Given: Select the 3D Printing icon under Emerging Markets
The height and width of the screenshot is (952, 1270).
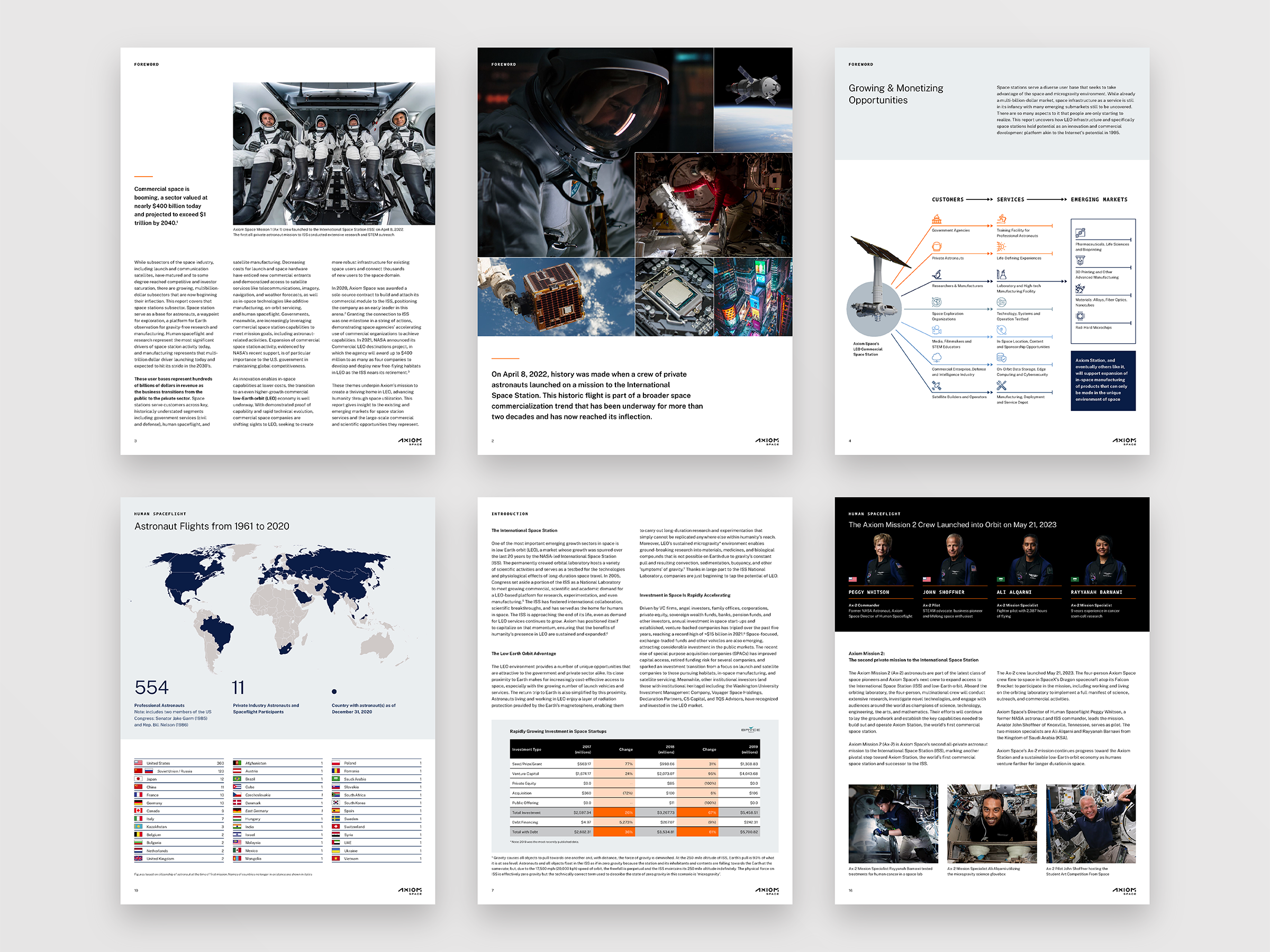Looking at the screenshot, I should point(1081,261).
